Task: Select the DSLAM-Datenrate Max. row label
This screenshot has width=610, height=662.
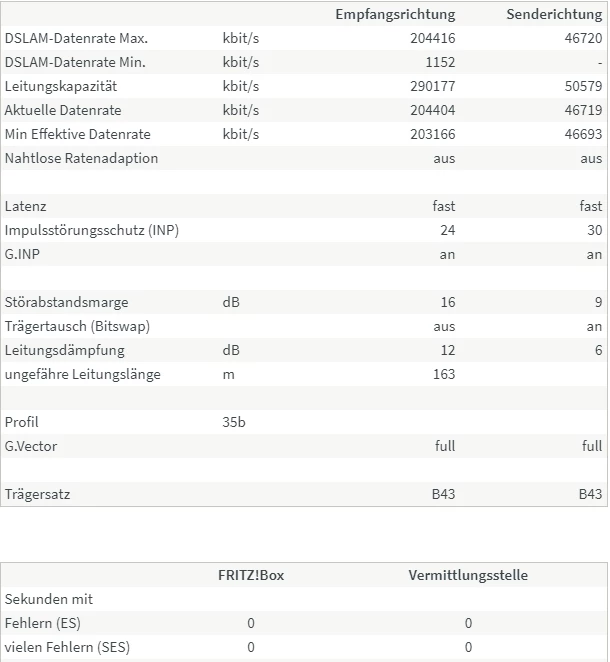Action: point(76,38)
